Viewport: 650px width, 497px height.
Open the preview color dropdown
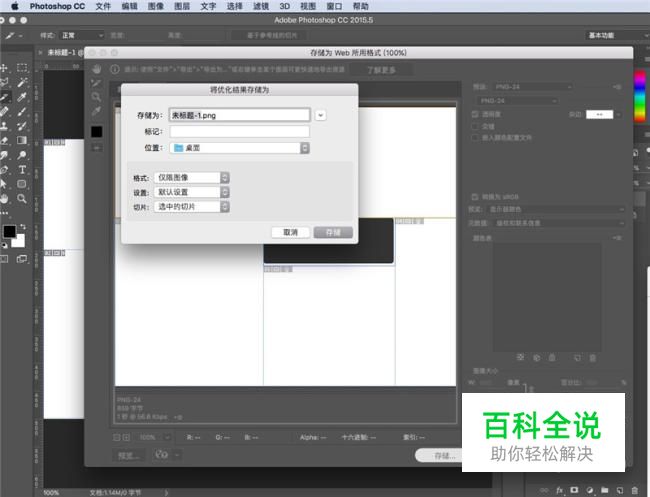556,209
